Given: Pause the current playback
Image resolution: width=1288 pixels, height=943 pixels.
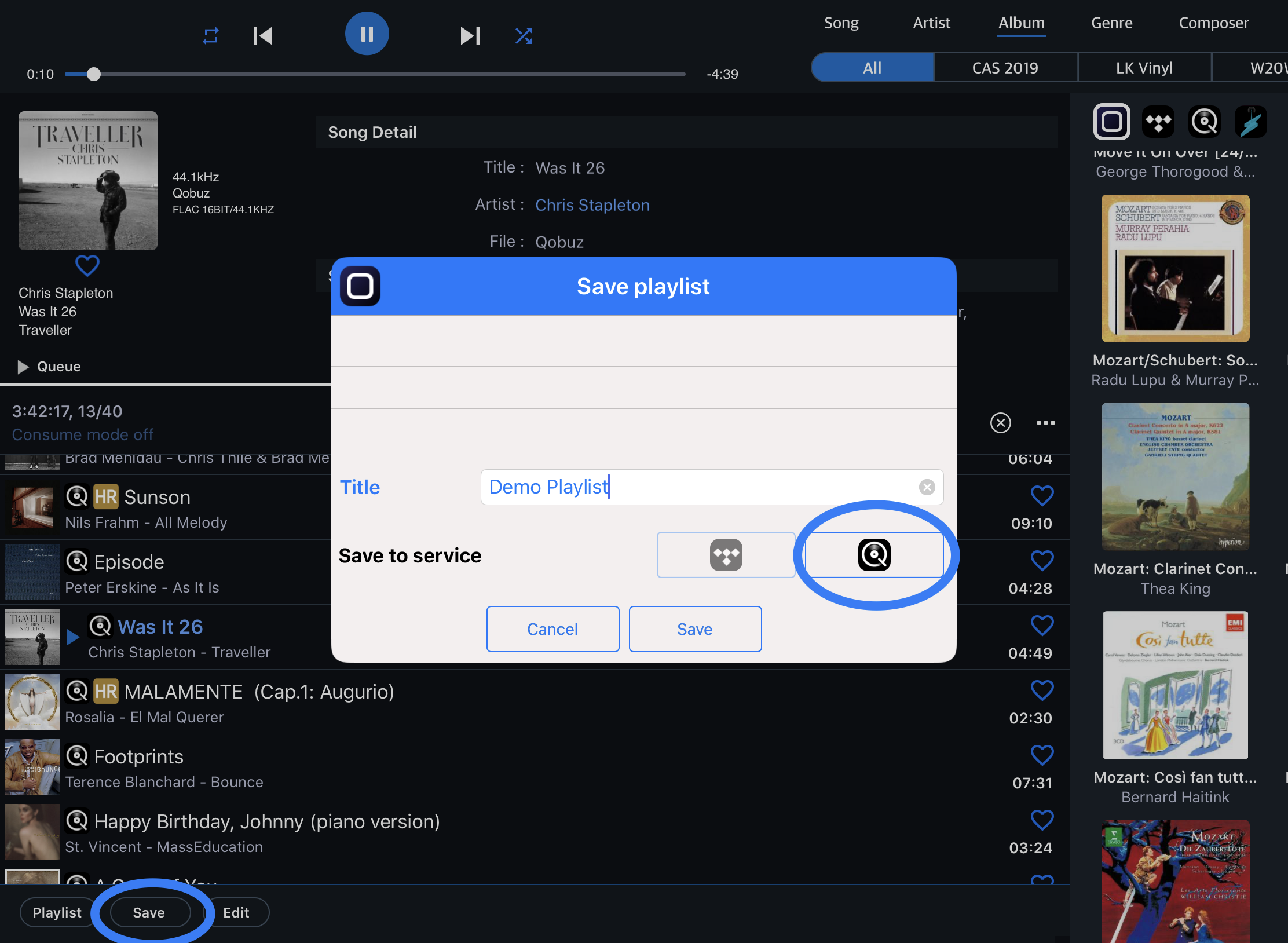Looking at the screenshot, I should (367, 34).
